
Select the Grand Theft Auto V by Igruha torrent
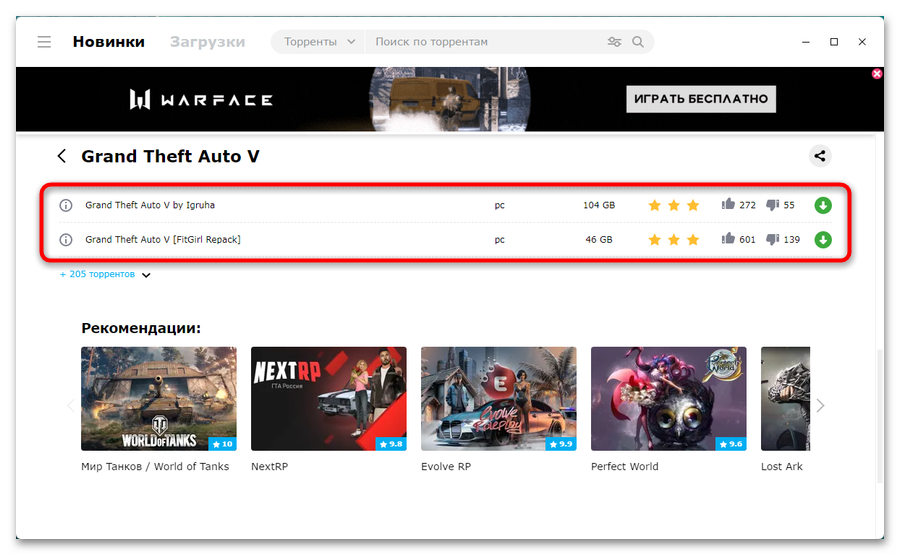point(150,205)
